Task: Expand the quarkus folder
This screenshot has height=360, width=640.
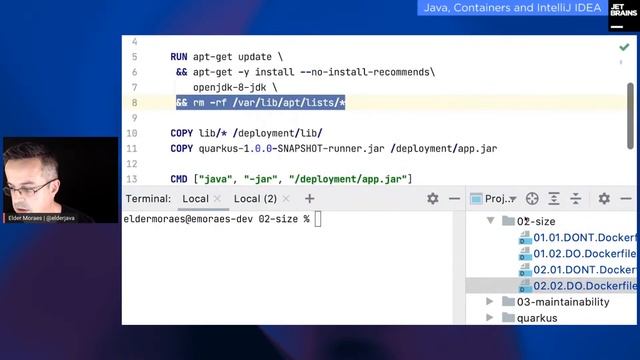Action: pyautogui.click(x=490, y=318)
